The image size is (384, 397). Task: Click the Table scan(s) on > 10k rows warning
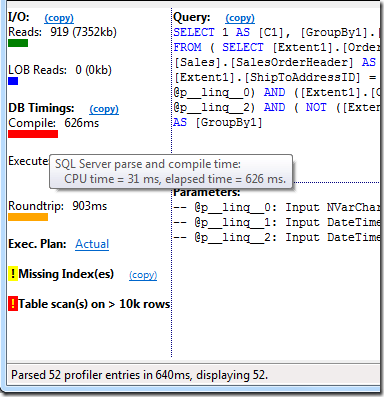94,304
